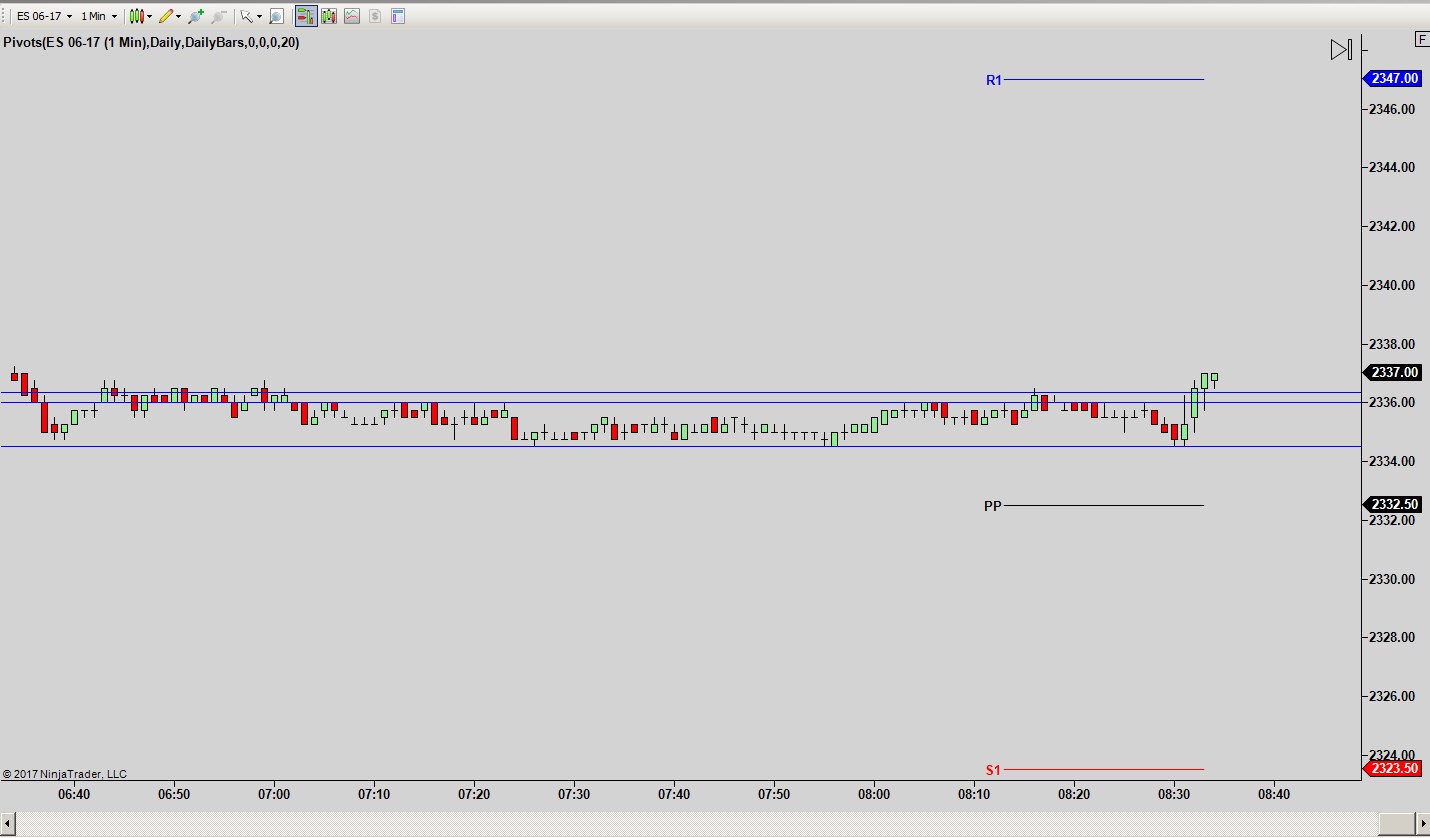Open the strategies line chart icon
The image size is (1430, 838).
coord(352,16)
